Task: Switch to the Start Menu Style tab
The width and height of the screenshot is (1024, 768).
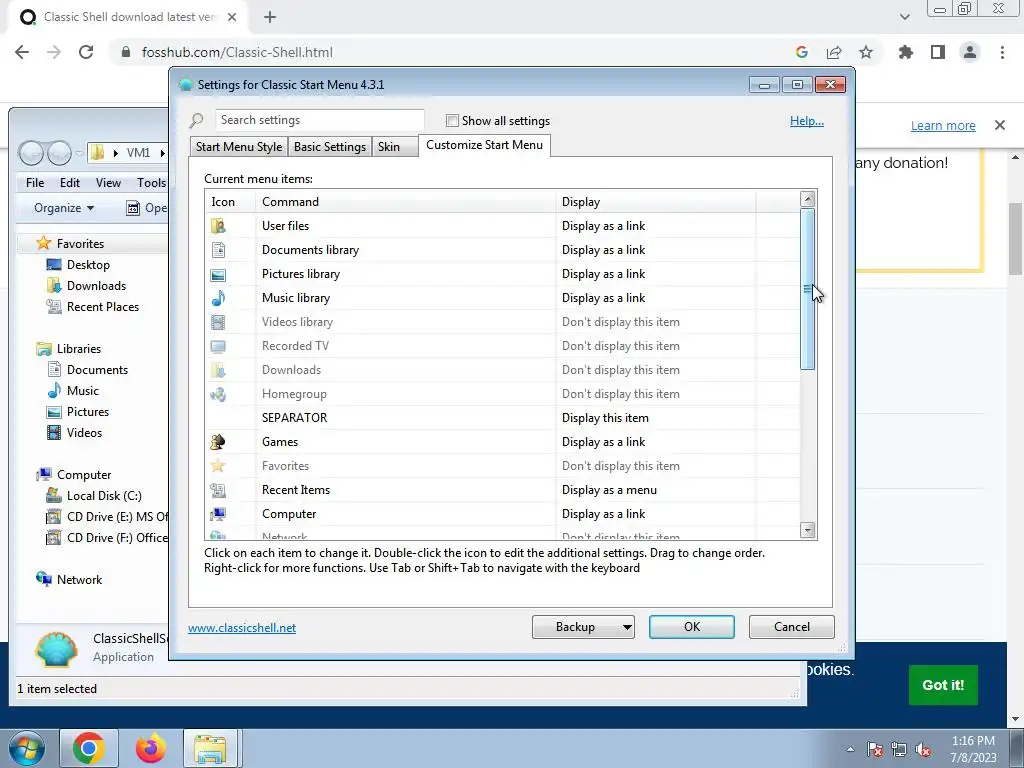Action: [239, 147]
